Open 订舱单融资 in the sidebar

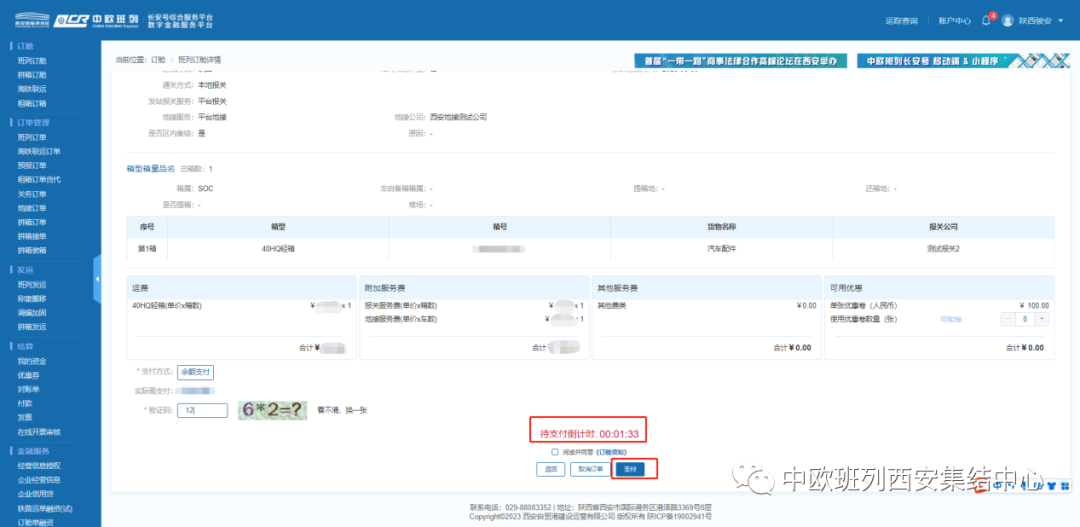[x=35, y=522]
